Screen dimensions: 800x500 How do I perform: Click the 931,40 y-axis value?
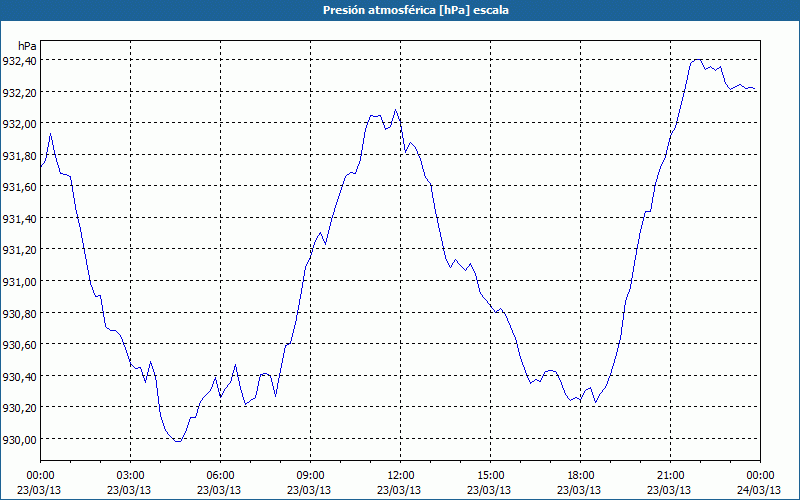pyautogui.click(x=19, y=218)
